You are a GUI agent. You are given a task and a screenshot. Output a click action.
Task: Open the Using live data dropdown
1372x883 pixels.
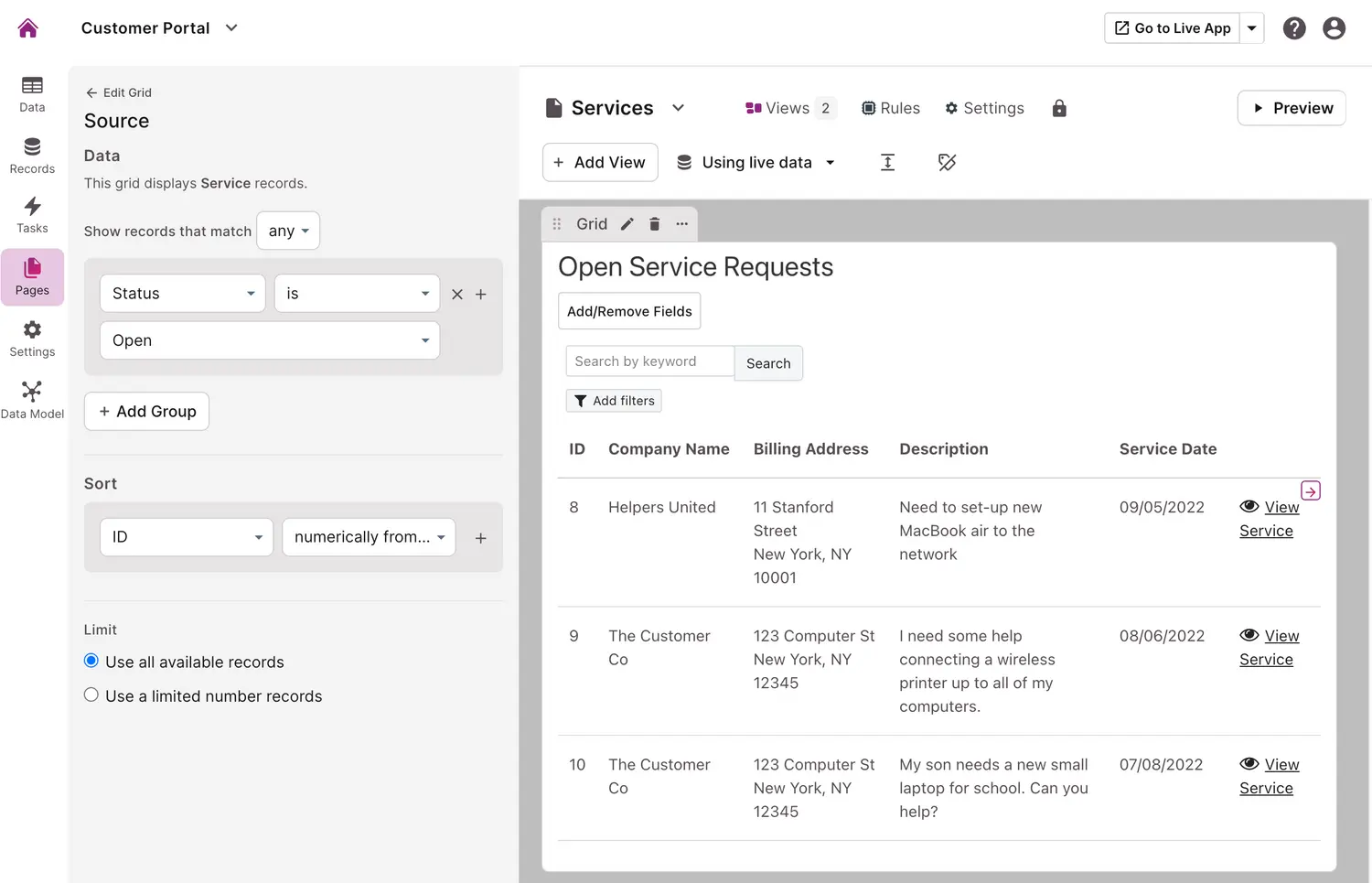tap(756, 163)
